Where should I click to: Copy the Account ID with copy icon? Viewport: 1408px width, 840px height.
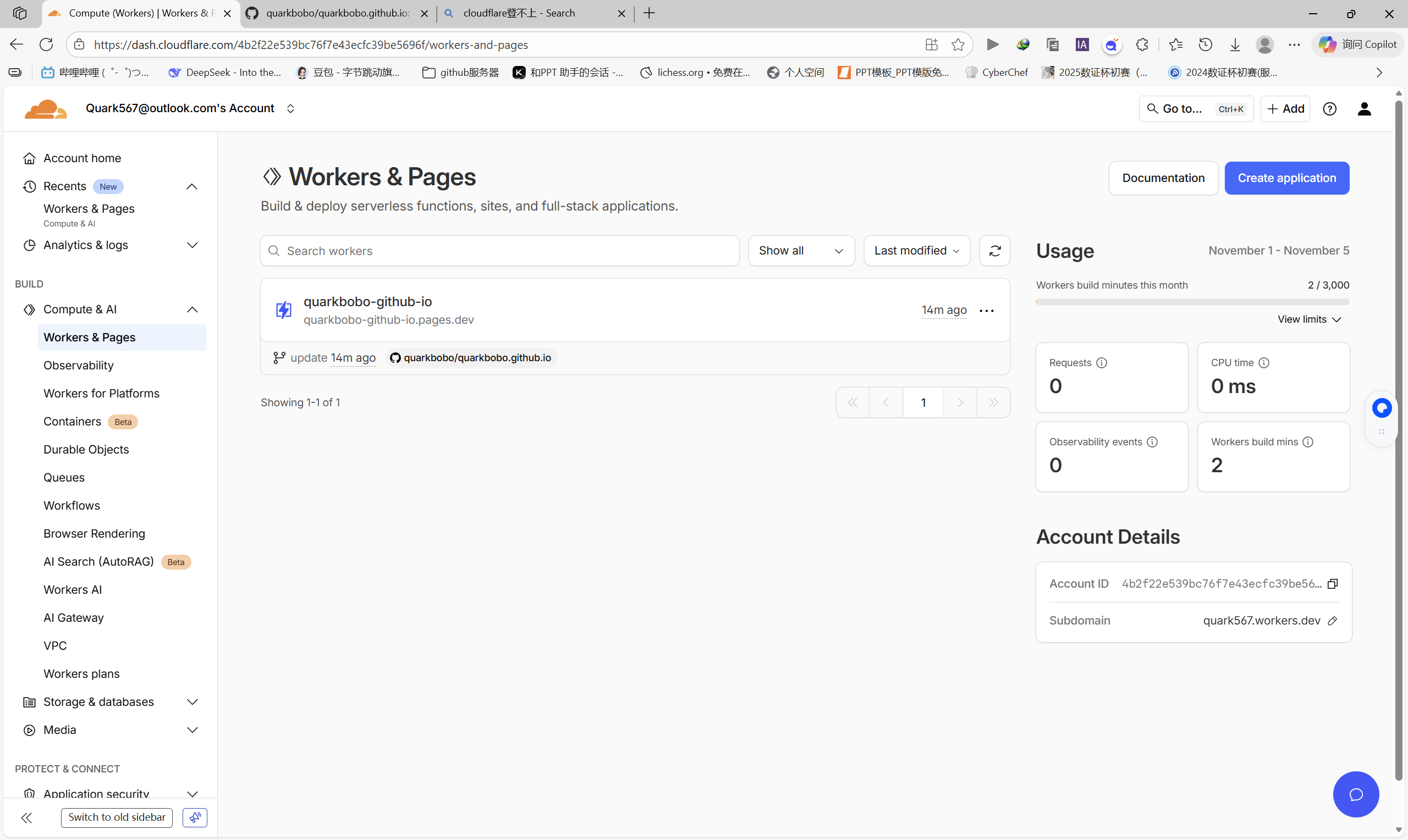[x=1333, y=584]
